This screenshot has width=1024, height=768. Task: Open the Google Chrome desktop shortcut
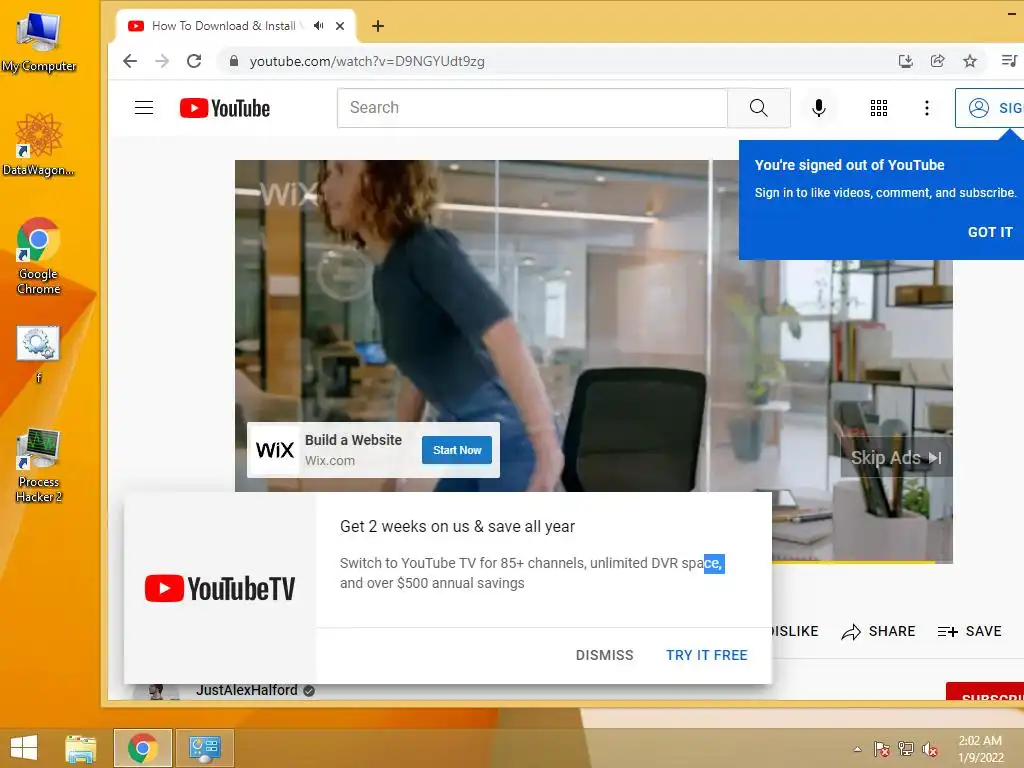(x=39, y=256)
